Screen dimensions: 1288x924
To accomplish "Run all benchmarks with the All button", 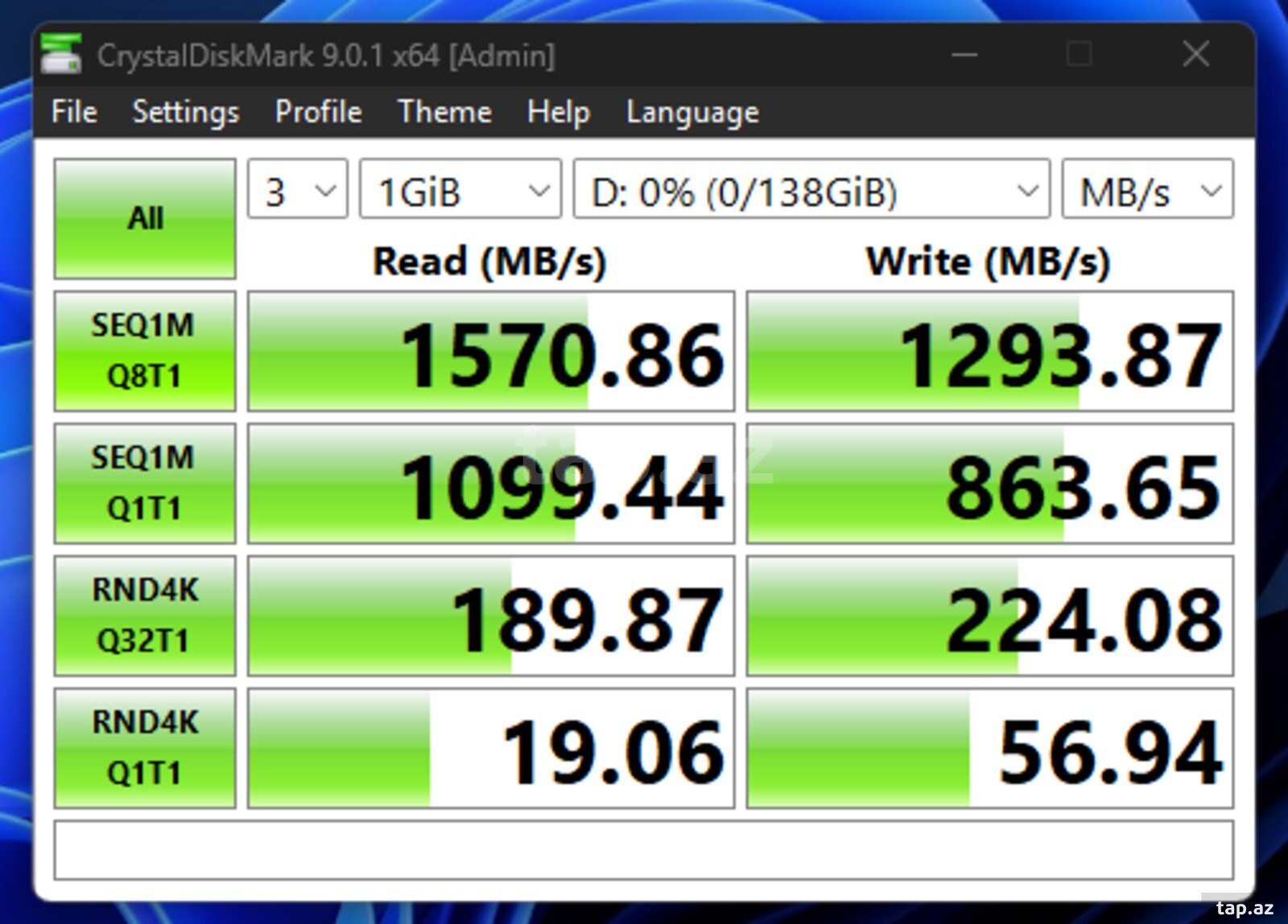I will tap(145, 218).
